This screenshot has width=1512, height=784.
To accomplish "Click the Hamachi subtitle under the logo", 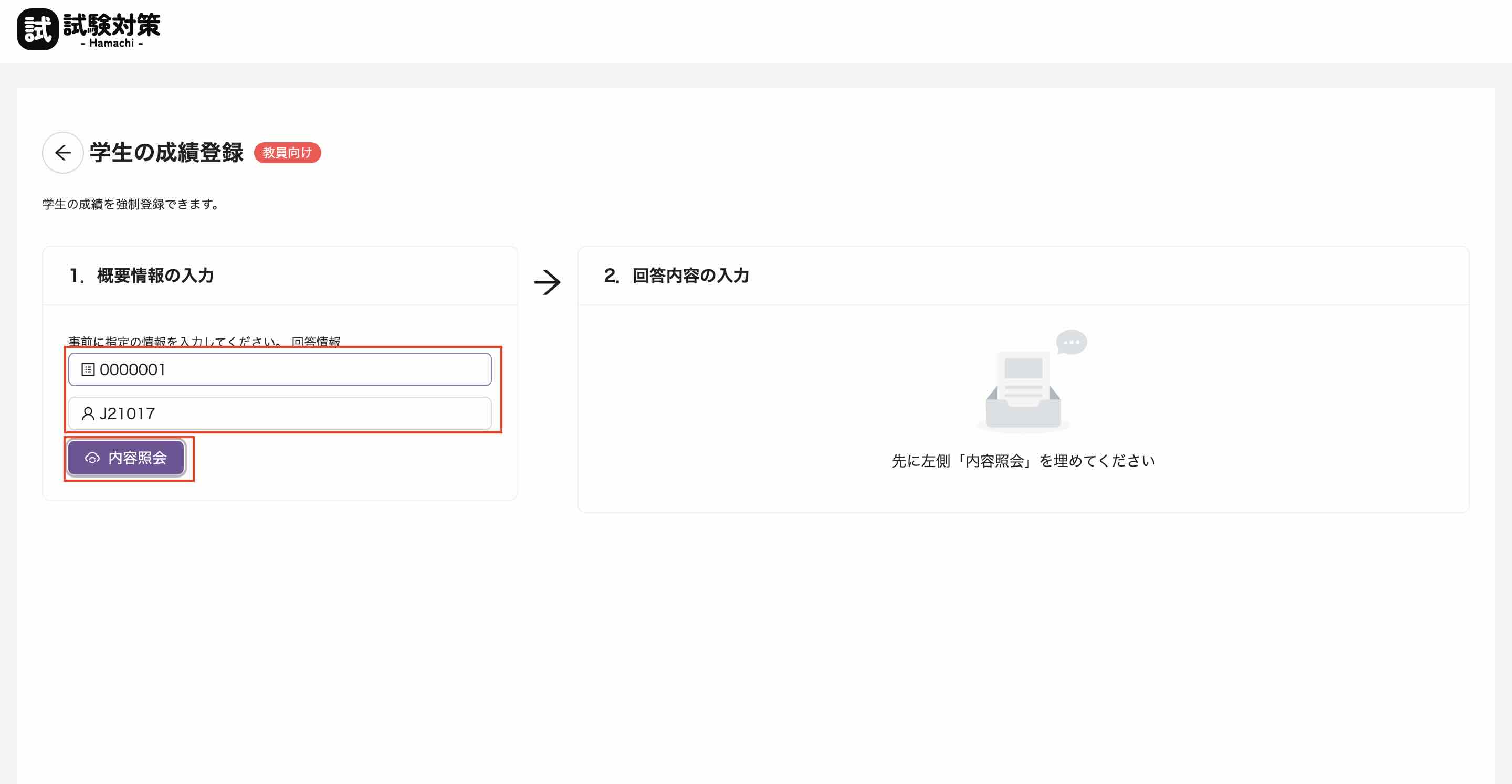I will (111, 44).
